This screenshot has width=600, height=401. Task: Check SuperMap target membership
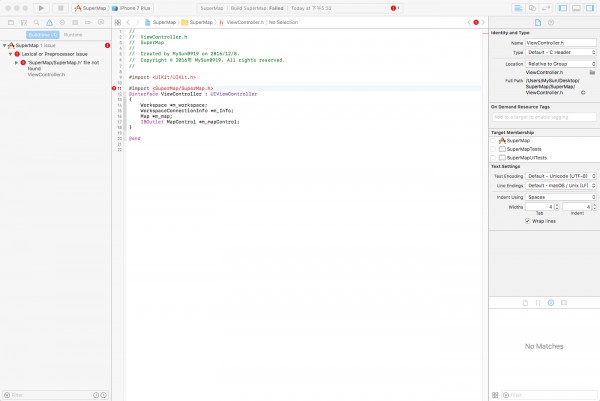(493, 141)
